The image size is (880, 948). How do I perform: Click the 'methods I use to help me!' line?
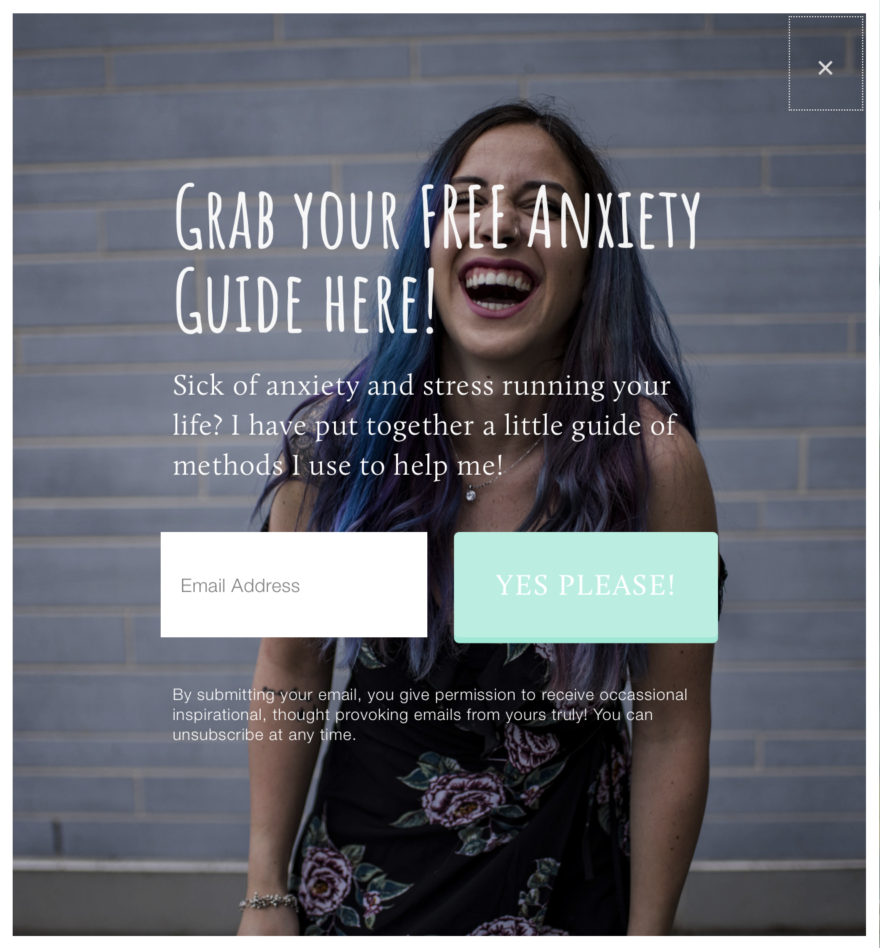(x=338, y=466)
